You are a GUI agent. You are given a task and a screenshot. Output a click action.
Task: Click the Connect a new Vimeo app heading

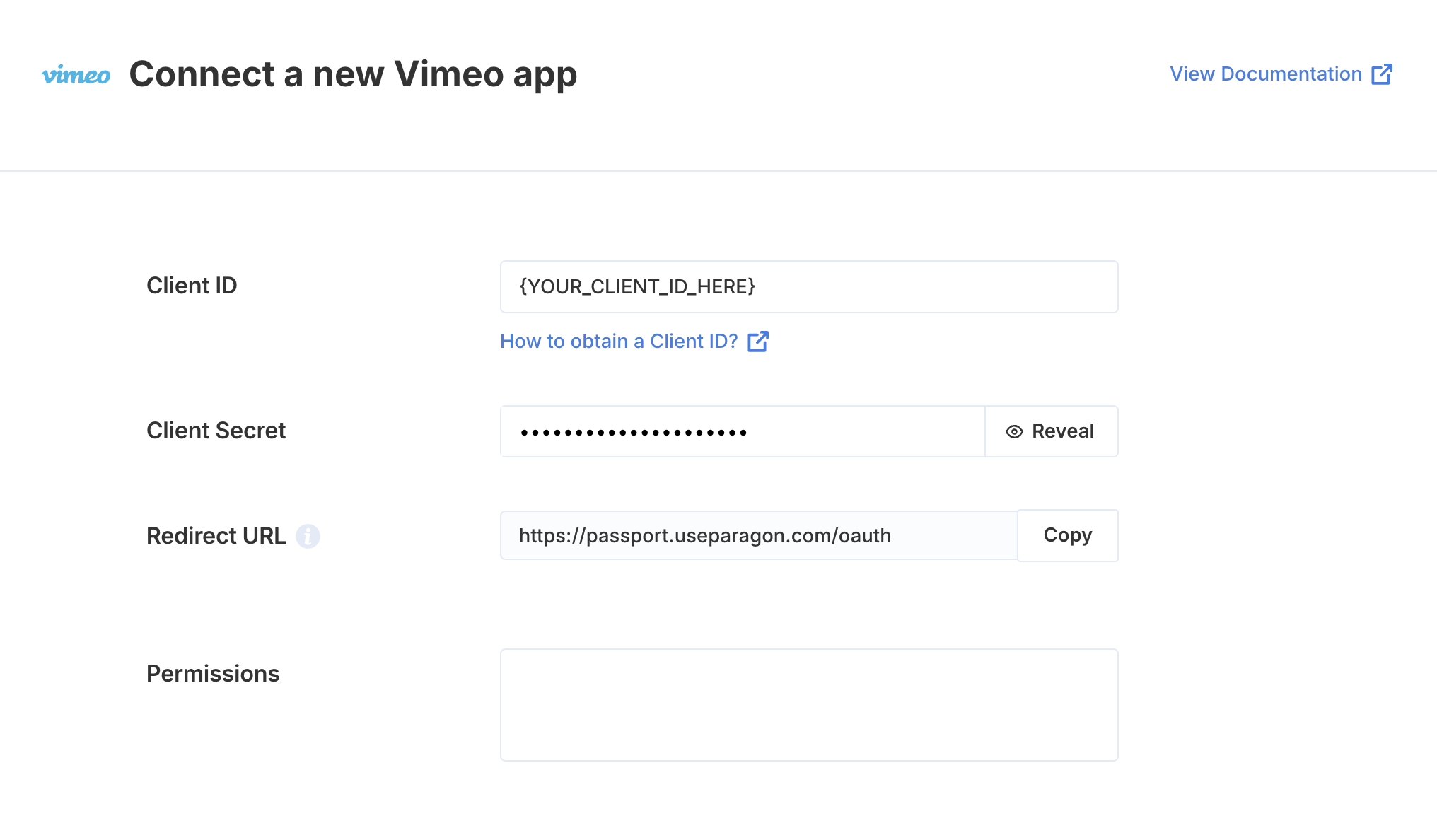353,74
